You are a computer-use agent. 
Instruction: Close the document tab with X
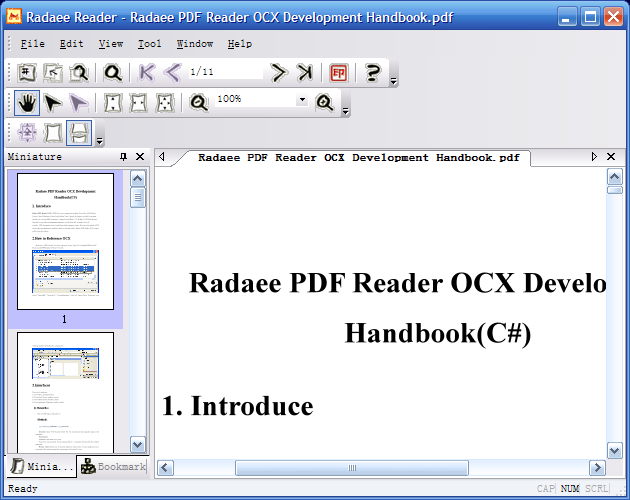[611, 157]
